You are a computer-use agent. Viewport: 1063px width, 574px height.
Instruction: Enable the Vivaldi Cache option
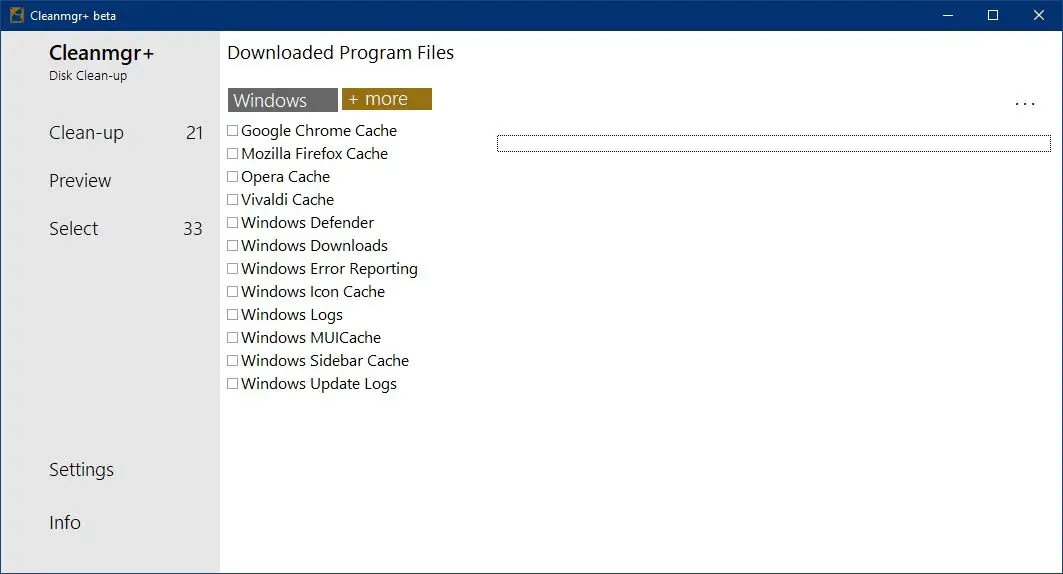(233, 199)
